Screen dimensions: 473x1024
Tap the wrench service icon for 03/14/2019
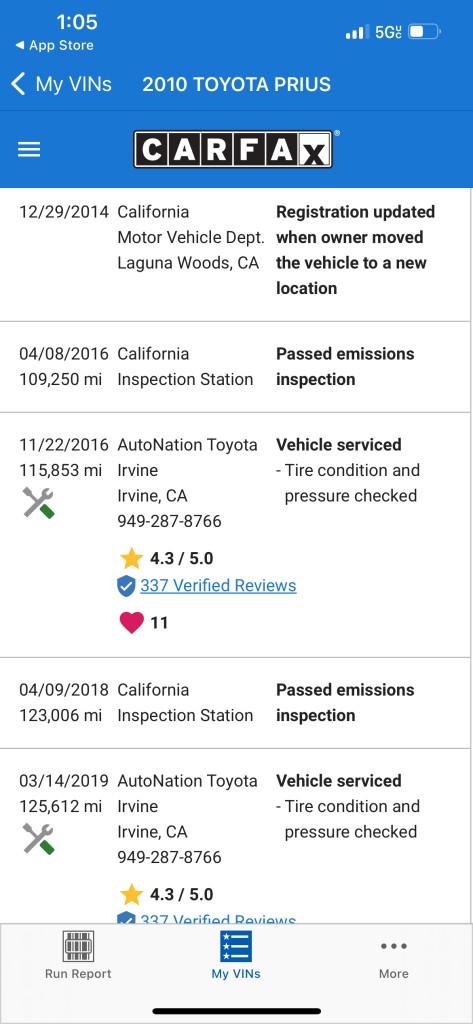click(39, 839)
